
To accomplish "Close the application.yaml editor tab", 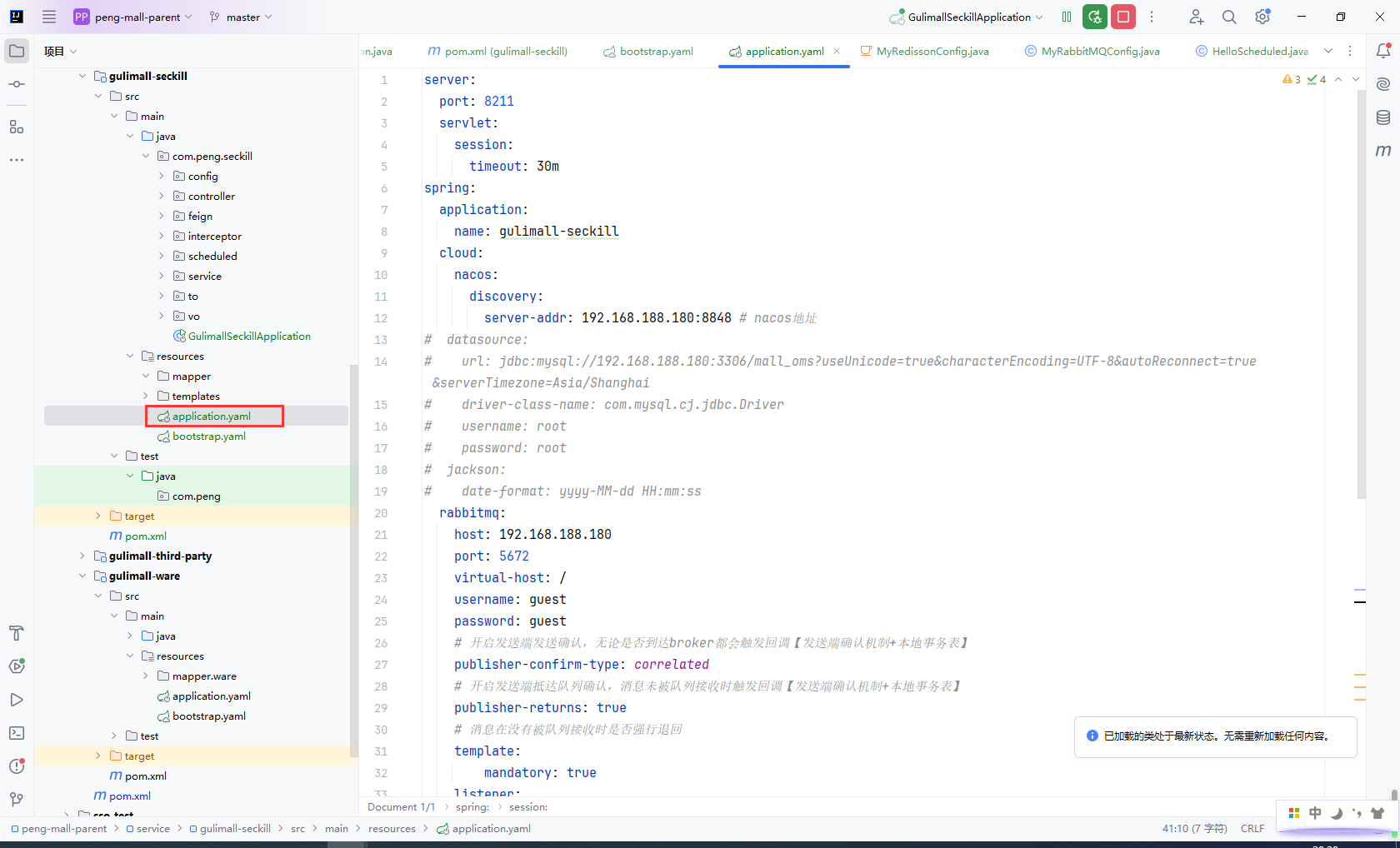I will [837, 51].
